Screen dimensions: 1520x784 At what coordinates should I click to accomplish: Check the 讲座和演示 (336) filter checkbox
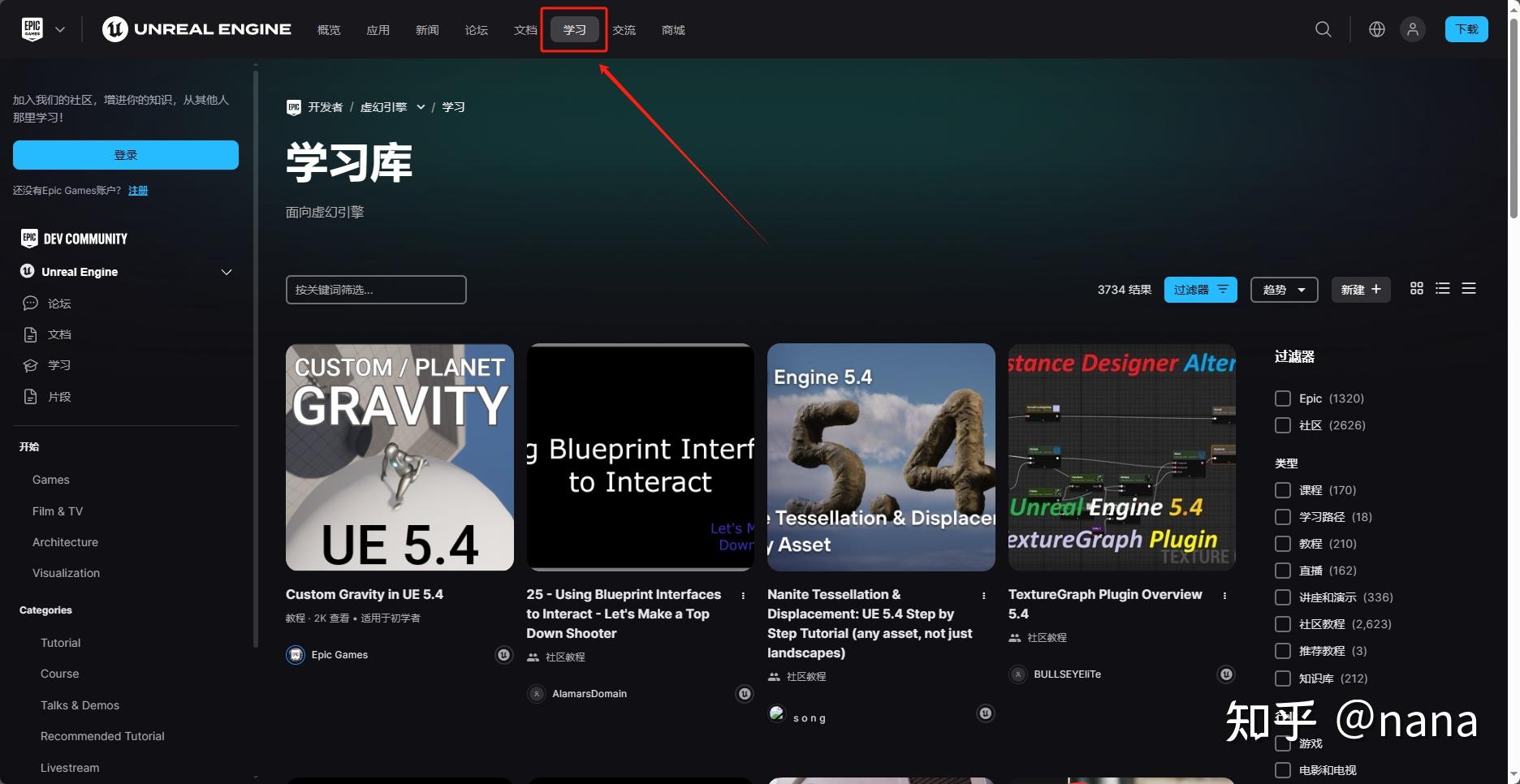(1283, 597)
